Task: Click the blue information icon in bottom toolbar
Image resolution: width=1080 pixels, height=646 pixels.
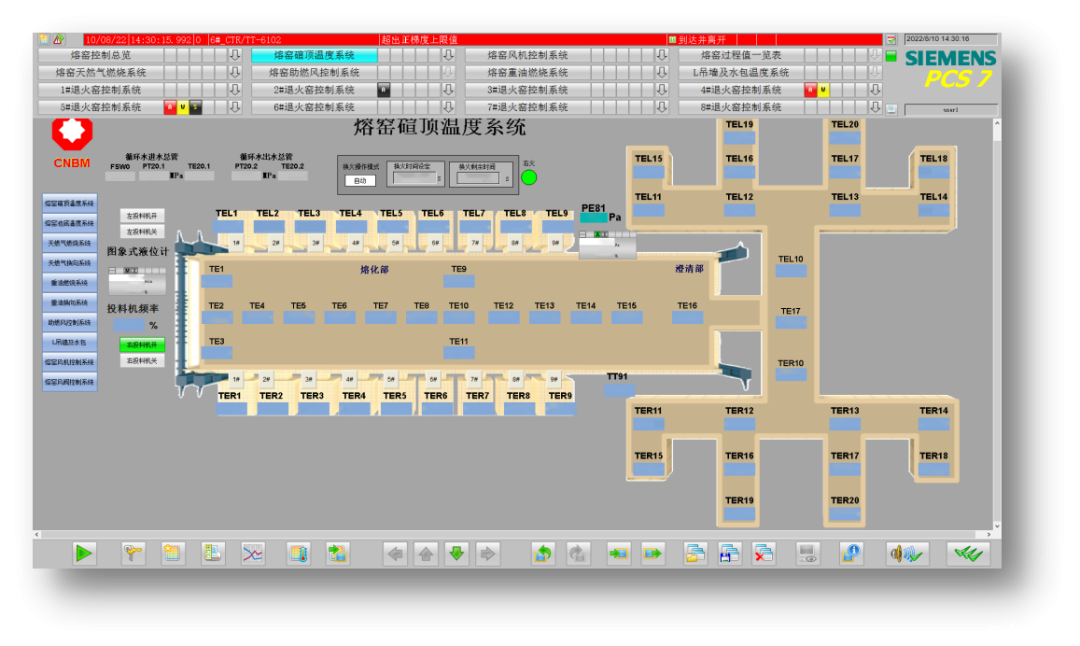Action: 851,552
